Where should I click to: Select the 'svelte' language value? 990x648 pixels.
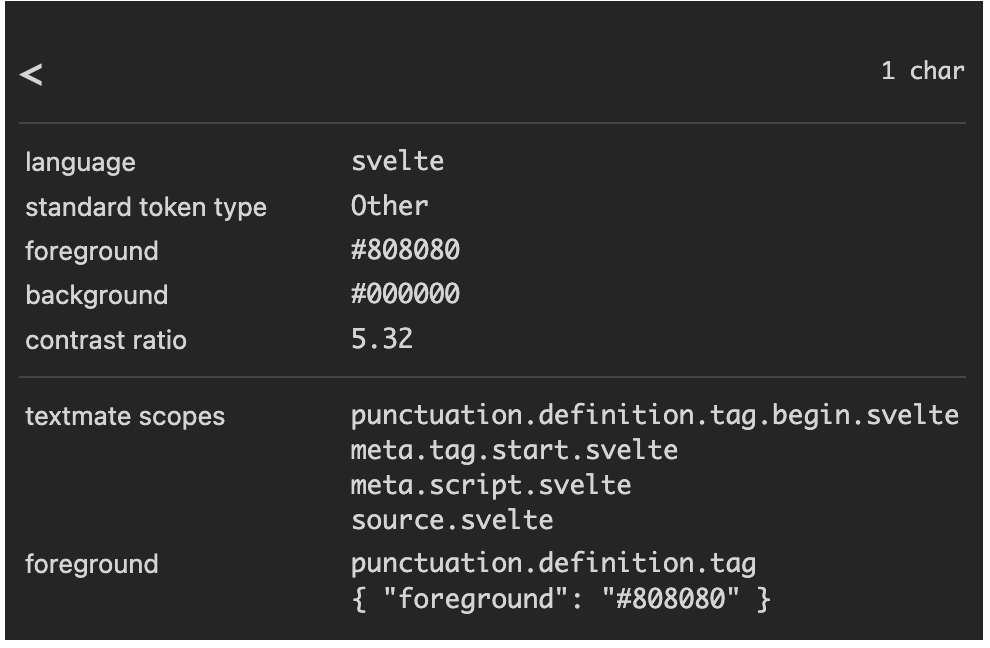coord(397,162)
